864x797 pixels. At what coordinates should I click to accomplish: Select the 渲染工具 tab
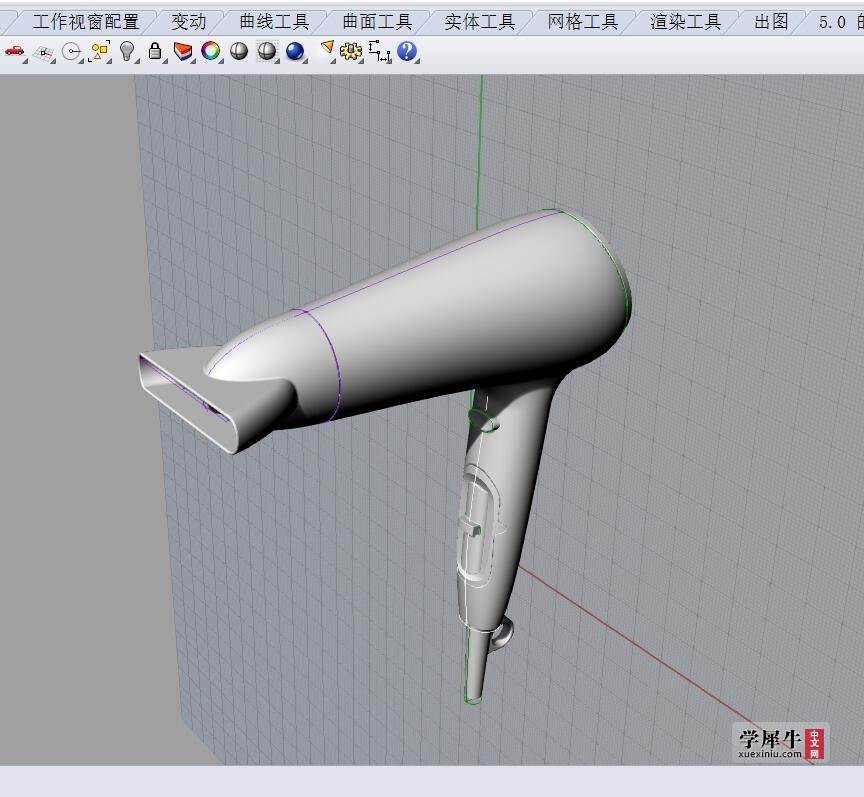(x=685, y=22)
